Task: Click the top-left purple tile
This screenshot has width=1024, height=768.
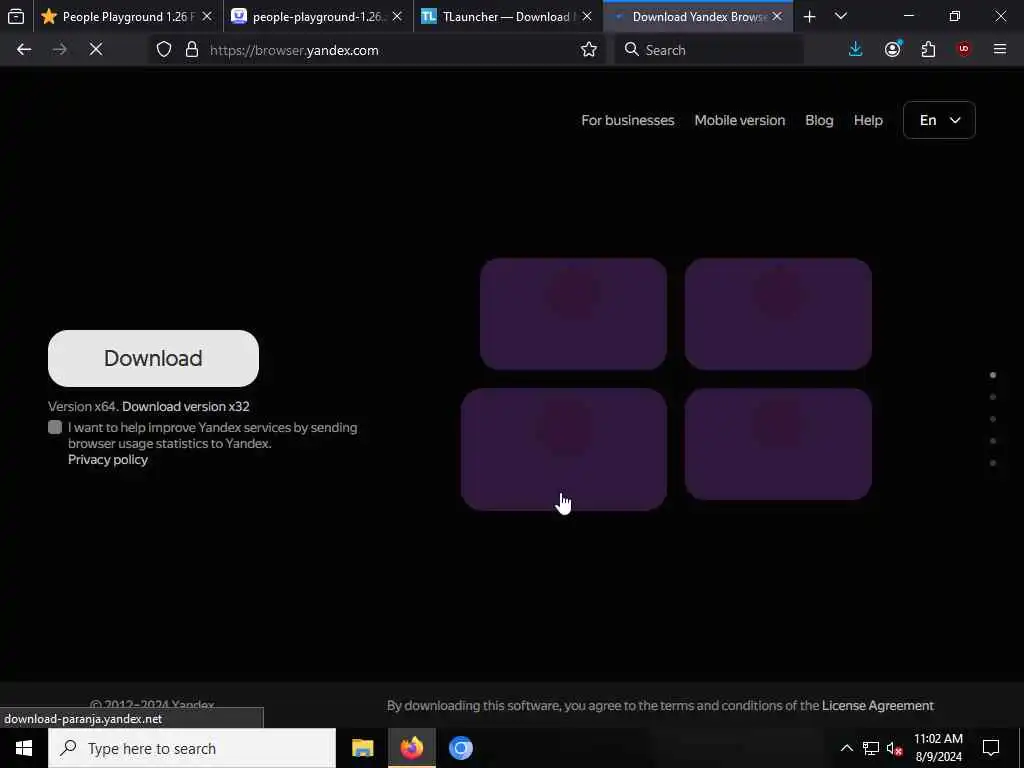Action: pyautogui.click(x=573, y=313)
